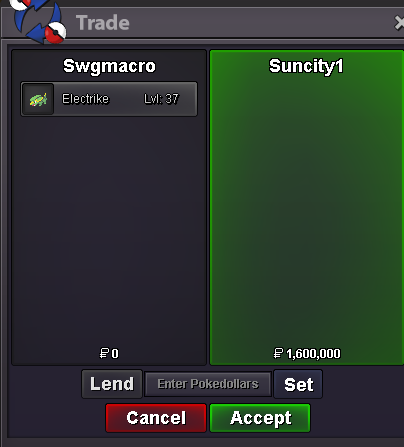The height and width of the screenshot is (447, 404).
Task: Click the red Pokeball in the Trade logo
Action: click(55, 33)
